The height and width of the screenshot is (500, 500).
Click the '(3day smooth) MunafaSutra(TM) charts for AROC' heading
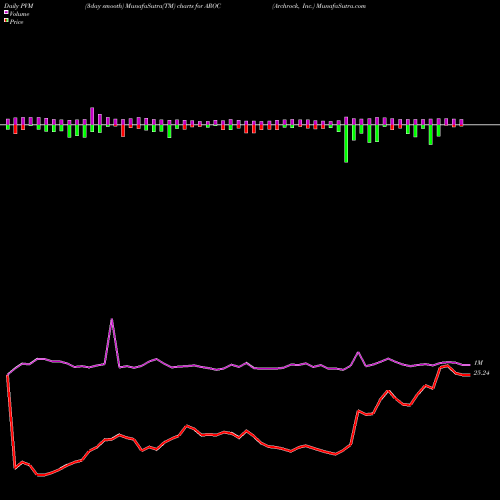tap(153, 6)
